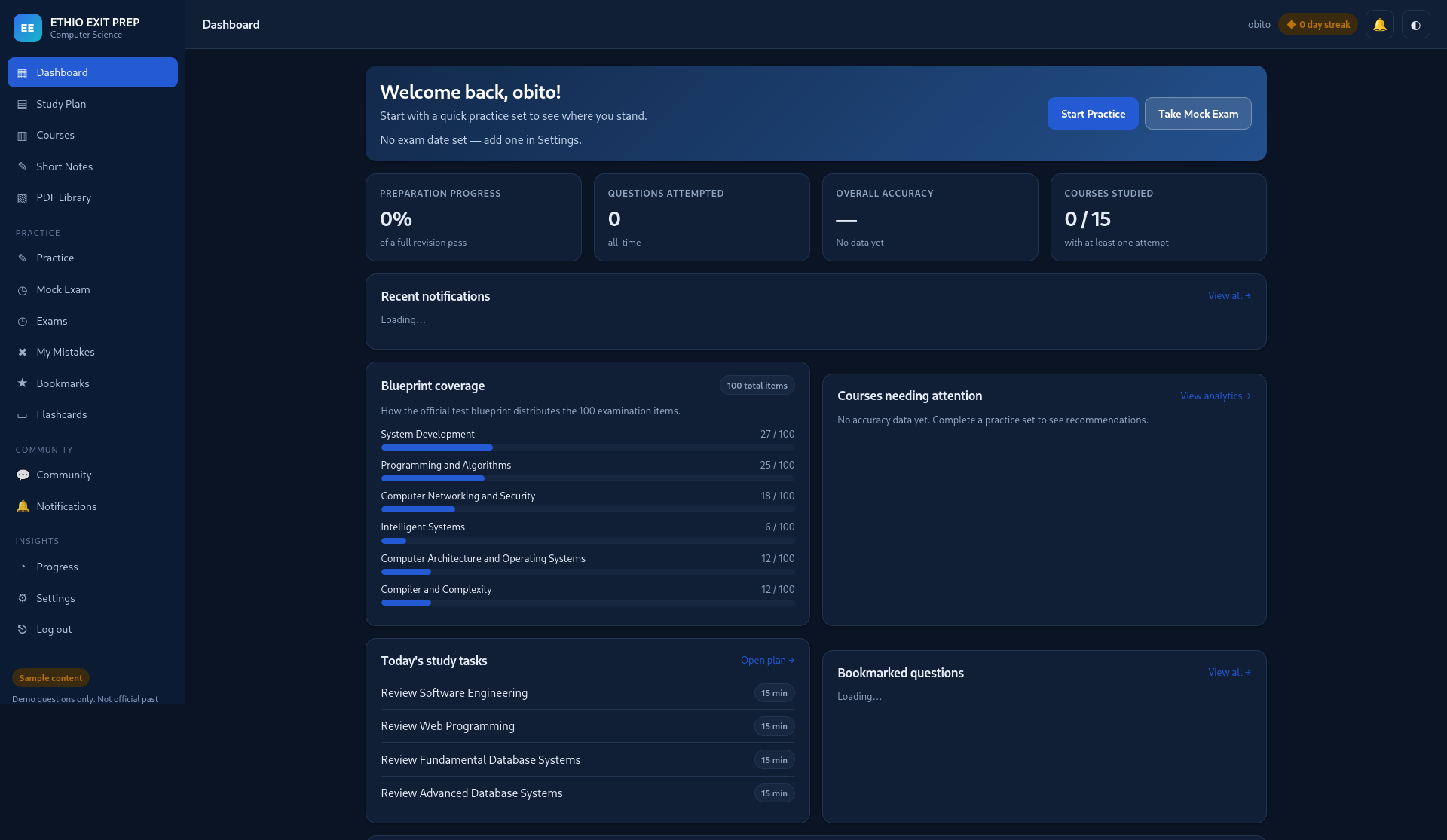
Task: Open notifications with the top bar bell
Action: pyautogui.click(x=1379, y=25)
